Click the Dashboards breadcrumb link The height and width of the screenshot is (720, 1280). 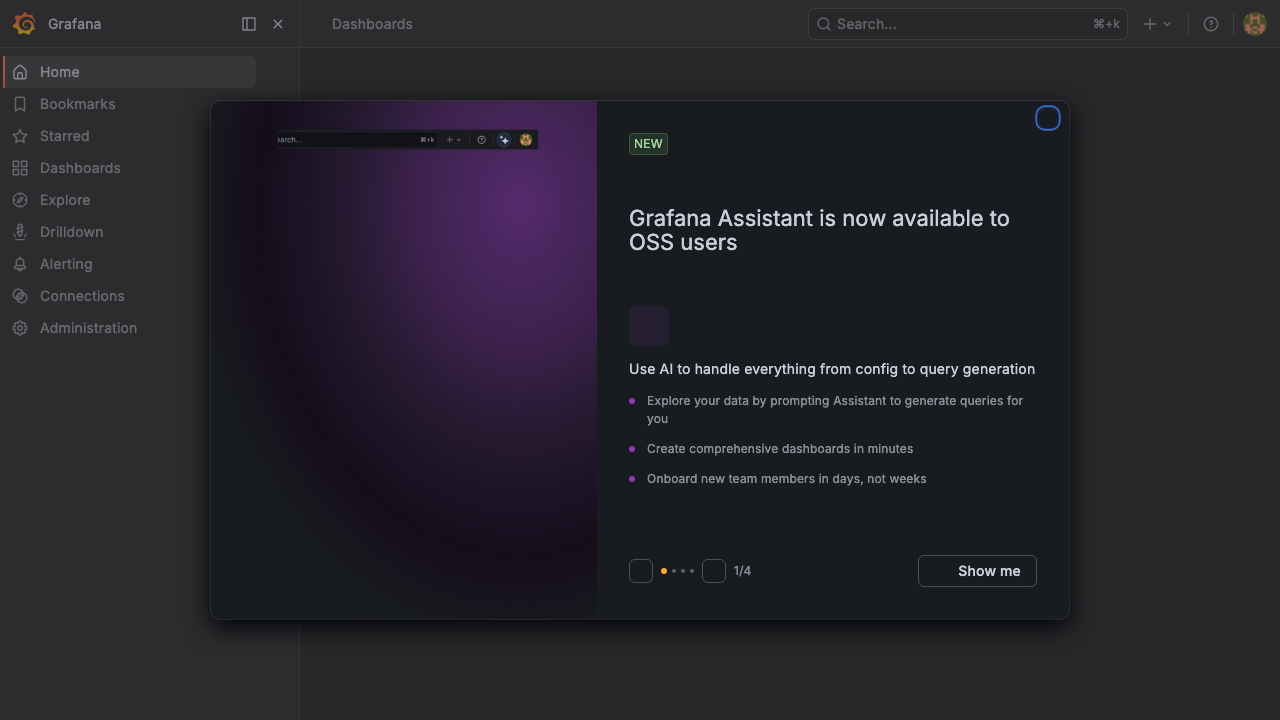[372, 24]
